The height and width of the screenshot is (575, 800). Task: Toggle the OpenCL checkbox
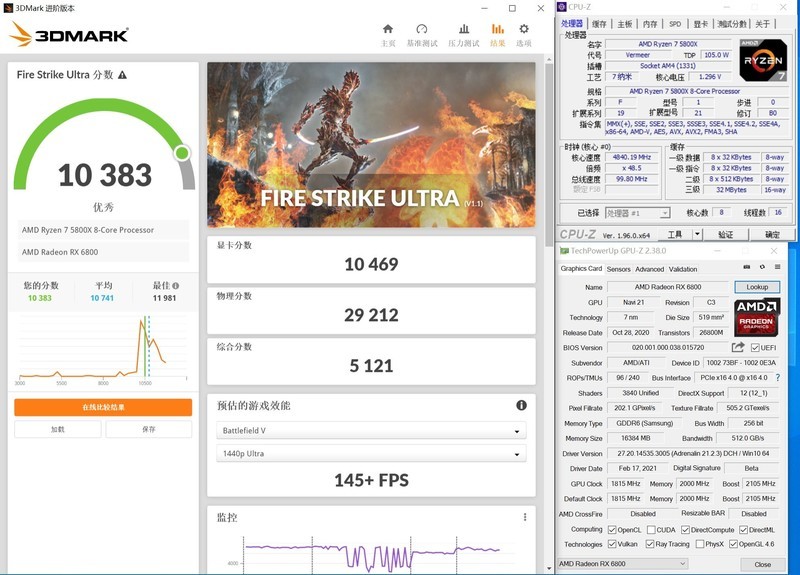point(612,530)
